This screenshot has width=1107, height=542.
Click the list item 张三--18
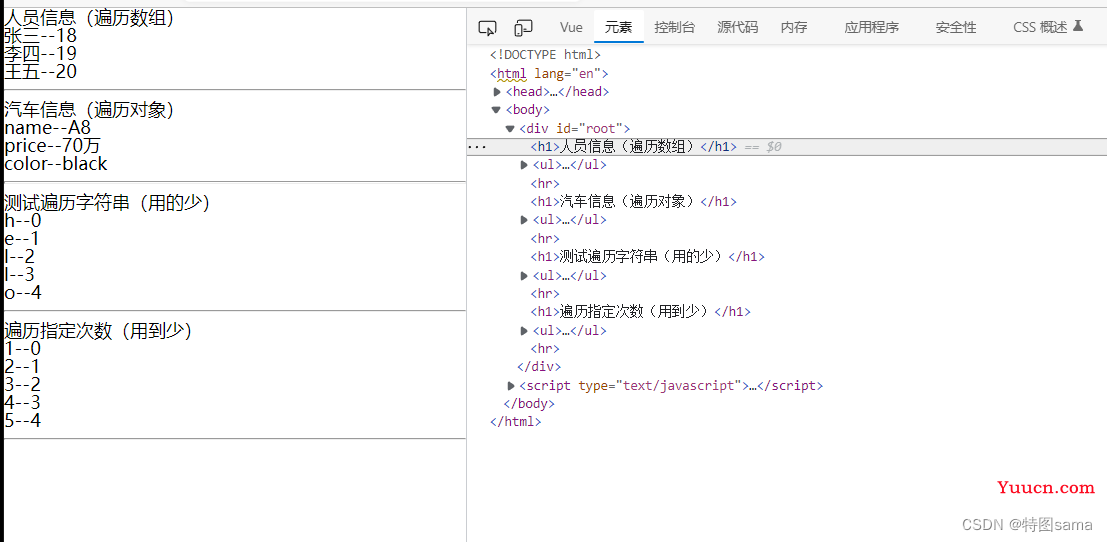coord(40,36)
